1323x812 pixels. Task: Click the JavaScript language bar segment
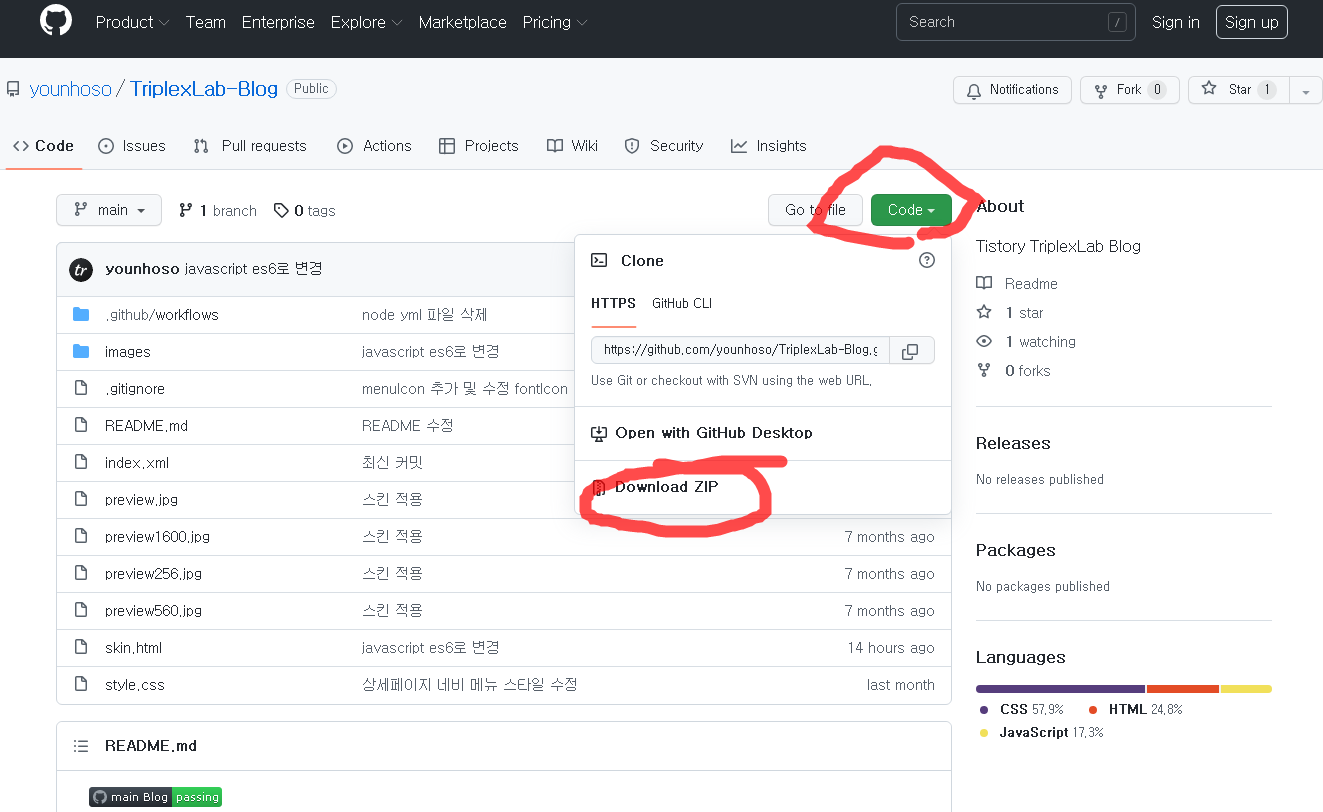click(x=1246, y=689)
